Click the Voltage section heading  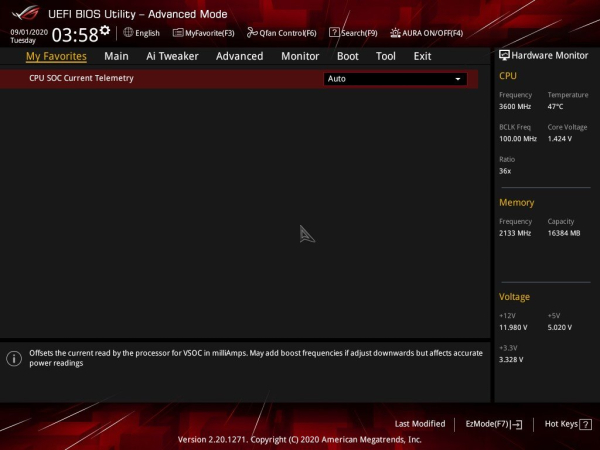pyautogui.click(x=514, y=297)
